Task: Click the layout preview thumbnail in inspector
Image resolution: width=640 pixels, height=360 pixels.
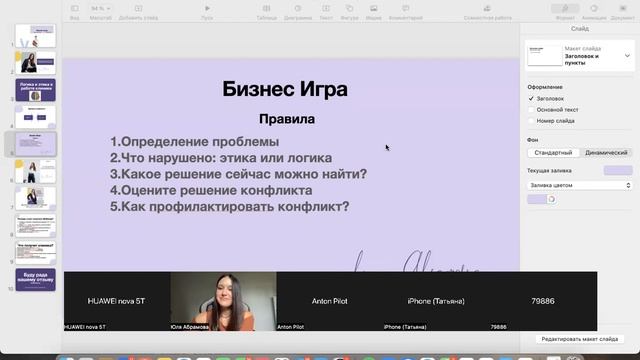Action: coord(544,56)
